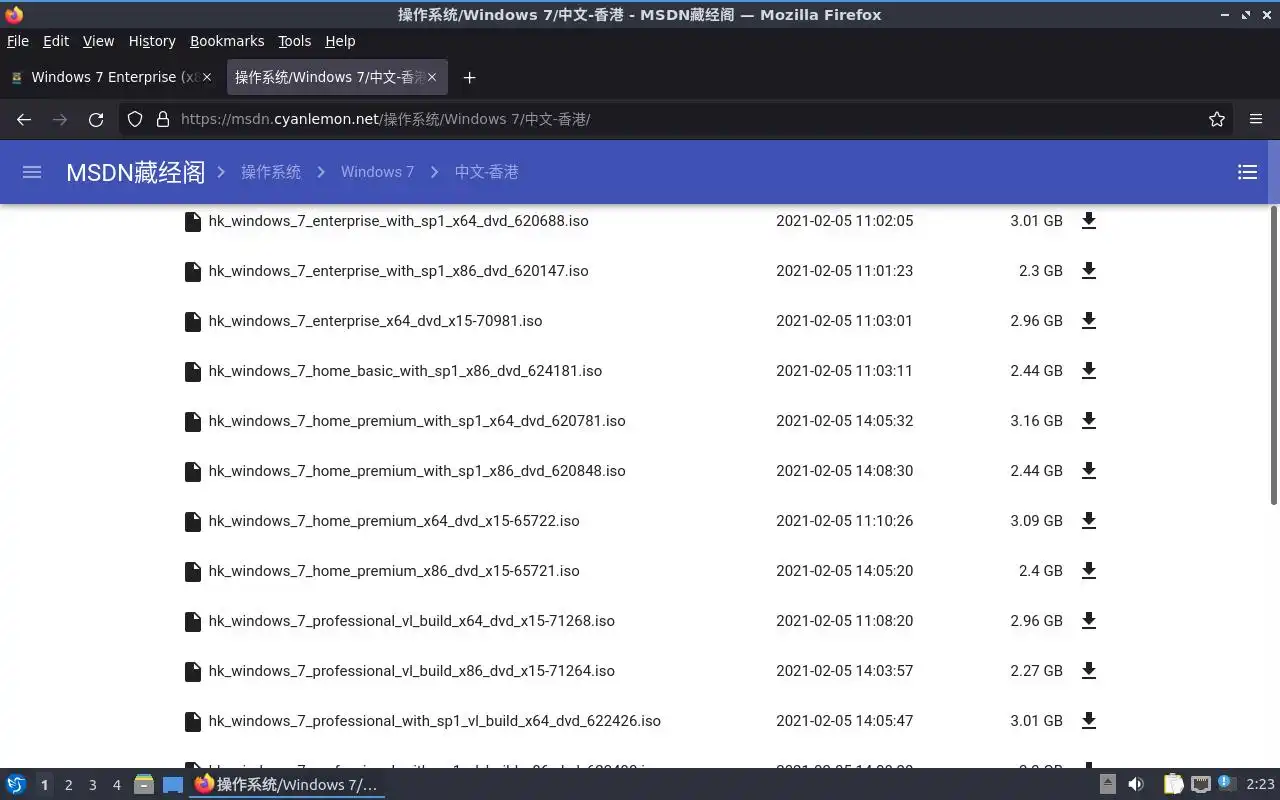
Task: Switch to Windows 7 Enterprise tab
Action: pos(111,77)
